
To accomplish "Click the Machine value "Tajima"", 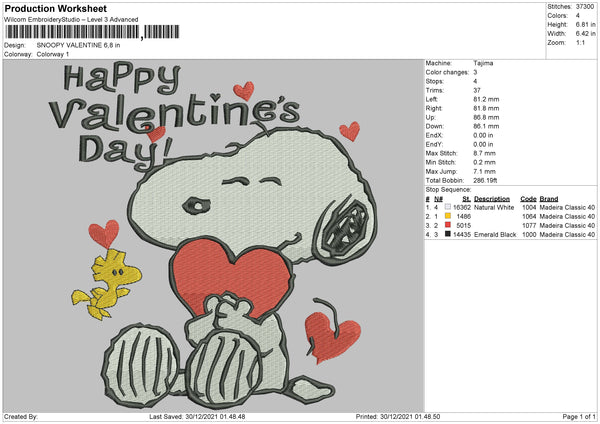I will [483, 63].
